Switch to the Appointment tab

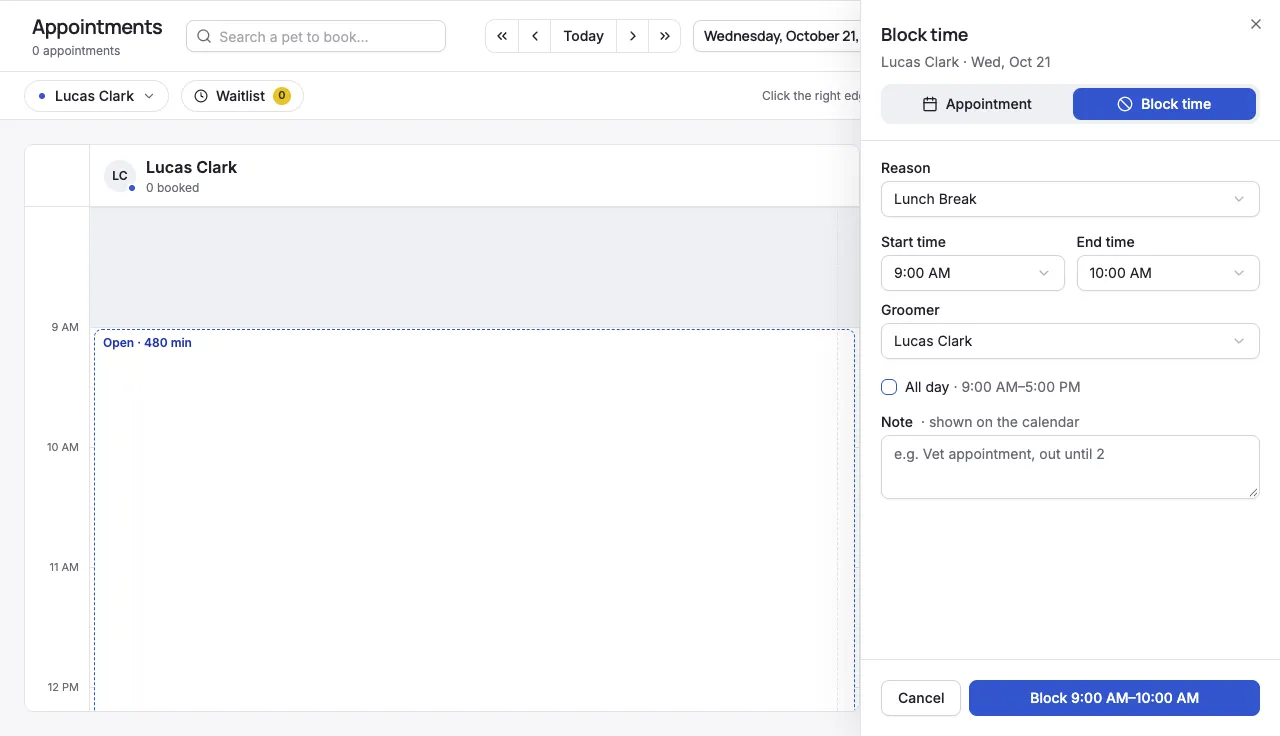coord(977,104)
